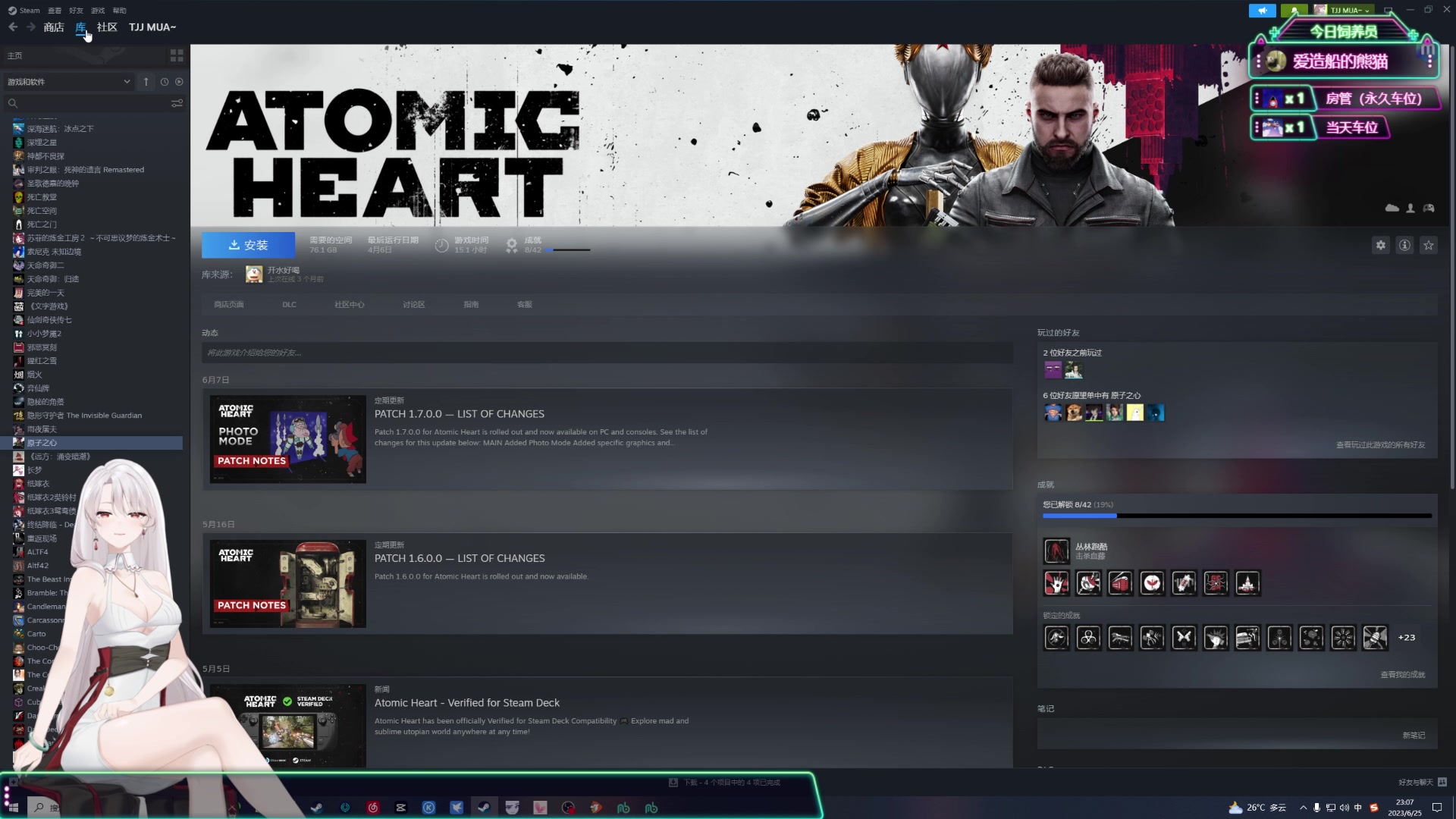Click the achievements gear icon in game bar

512,245
